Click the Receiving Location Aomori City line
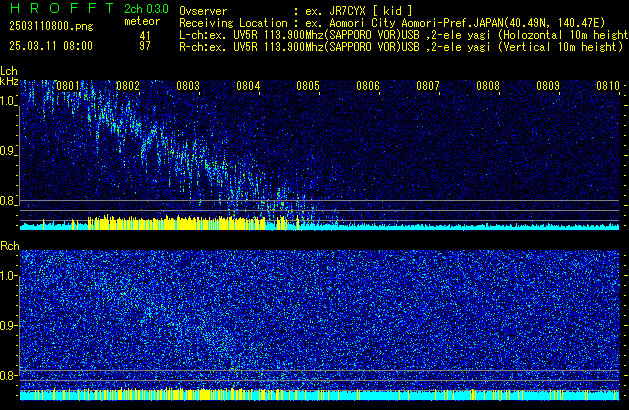The height and width of the screenshot is (410, 629). click(392, 23)
